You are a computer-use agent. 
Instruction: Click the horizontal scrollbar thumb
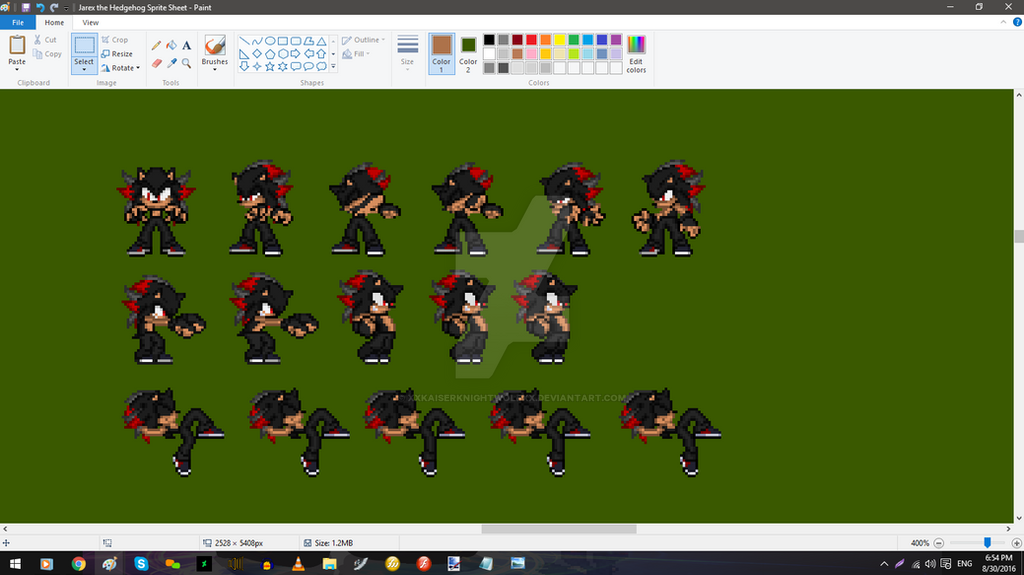[559, 529]
